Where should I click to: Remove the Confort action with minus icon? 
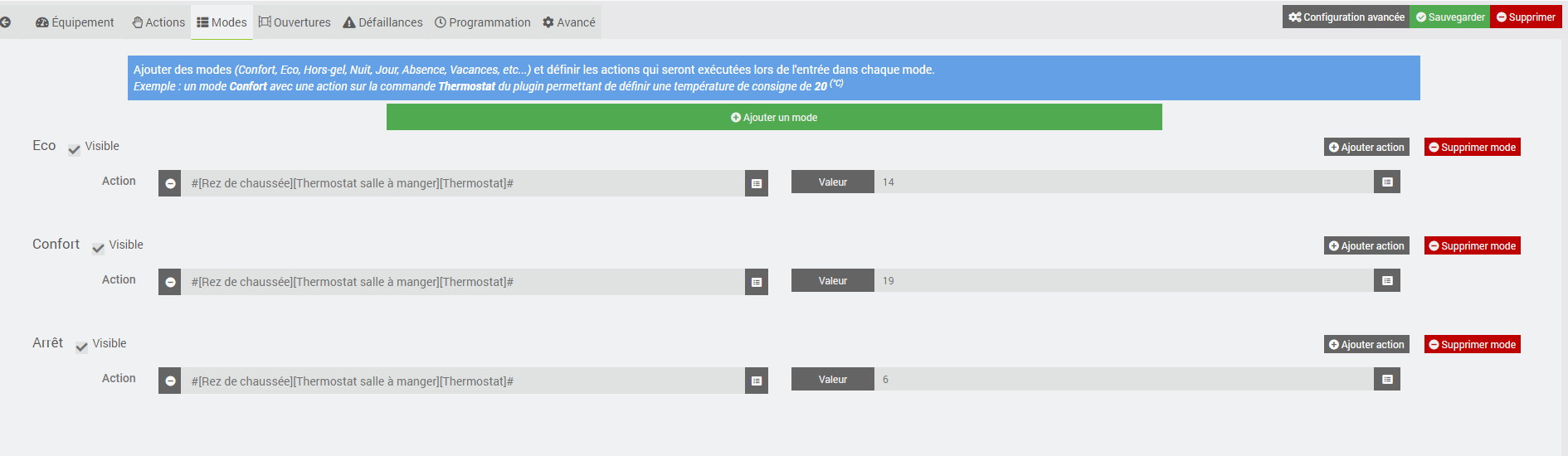170,282
